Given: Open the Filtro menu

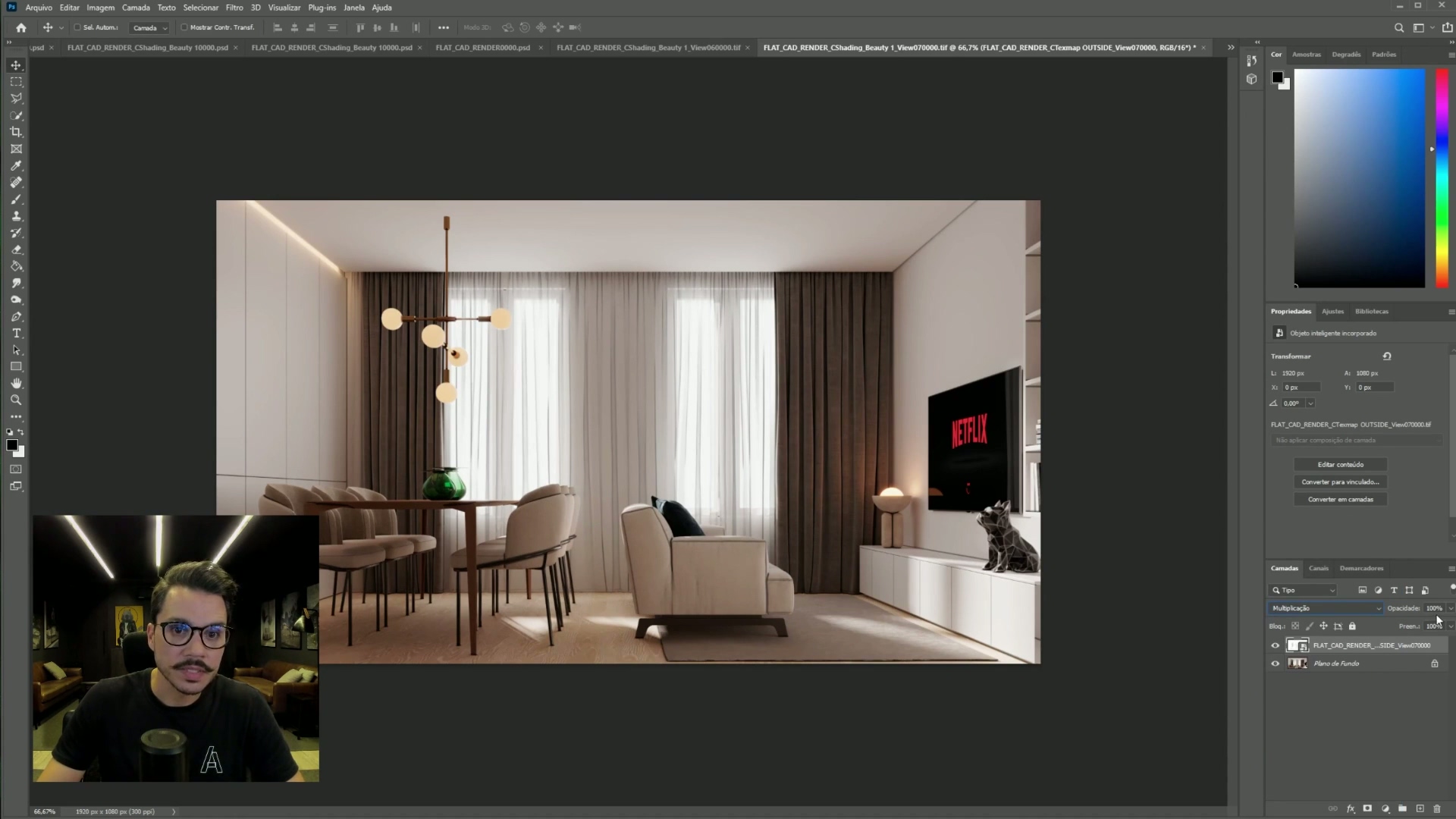Looking at the screenshot, I should pyautogui.click(x=234, y=8).
